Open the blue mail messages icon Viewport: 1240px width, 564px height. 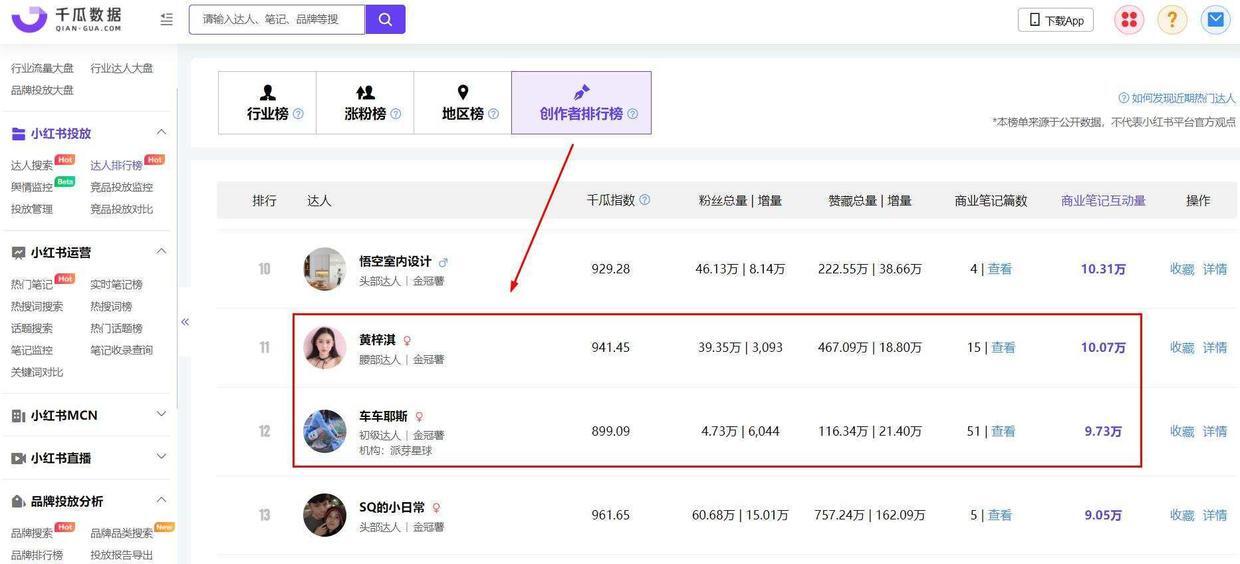pos(1215,20)
